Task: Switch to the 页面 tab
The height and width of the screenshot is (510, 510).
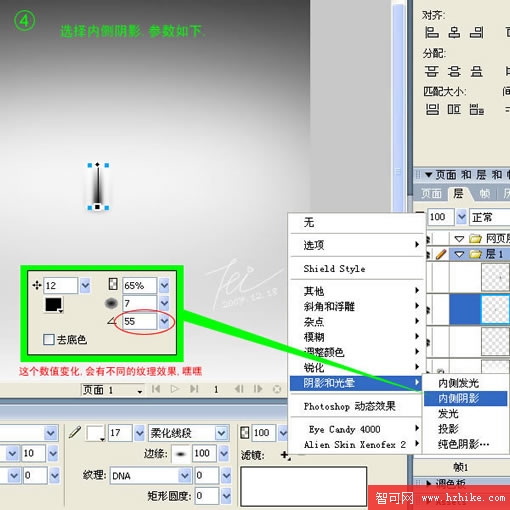Action: point(431,194)
